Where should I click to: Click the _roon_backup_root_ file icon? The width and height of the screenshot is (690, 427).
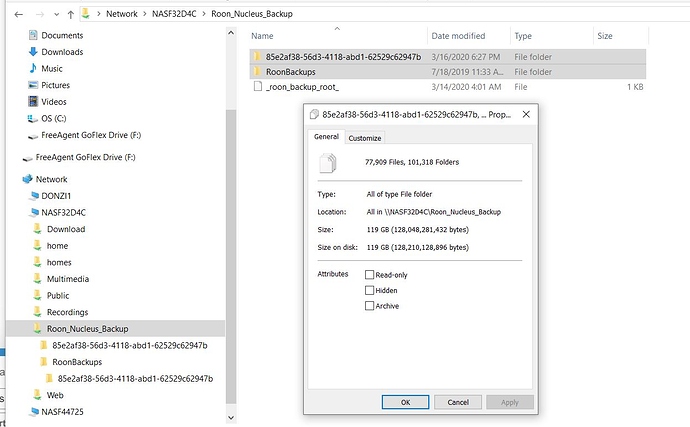pyautogui.click(x=258, y=86)
